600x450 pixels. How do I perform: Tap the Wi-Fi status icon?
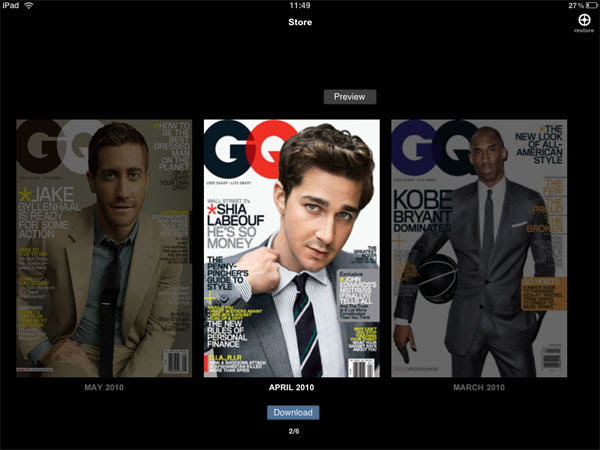(29, 5)
